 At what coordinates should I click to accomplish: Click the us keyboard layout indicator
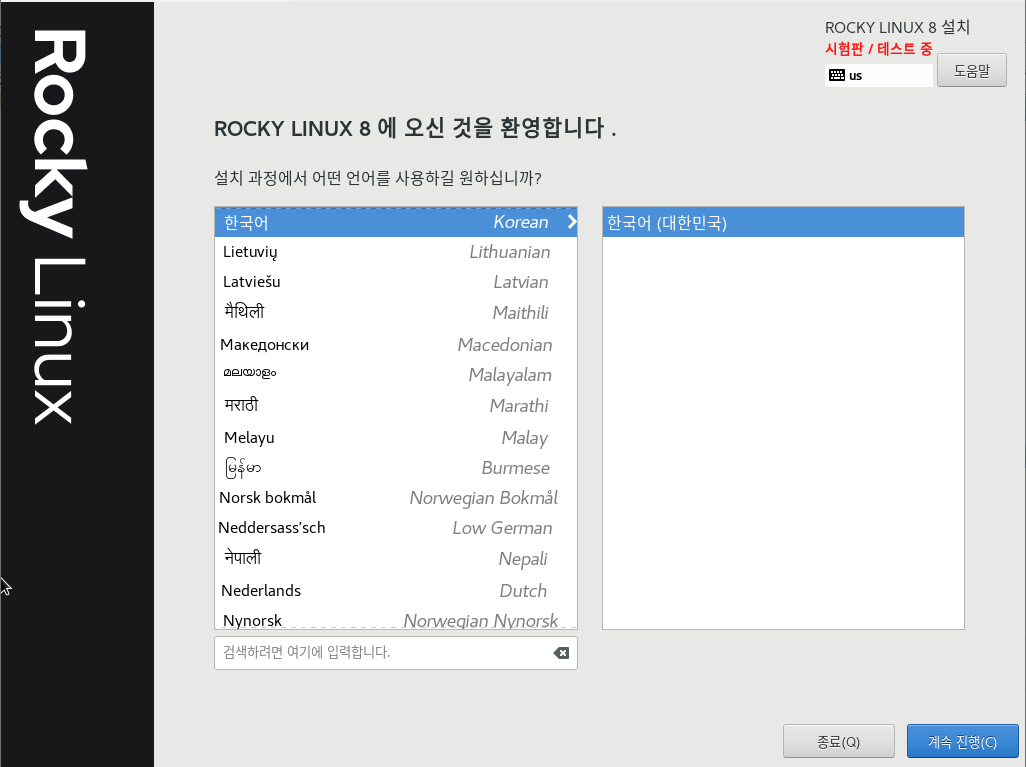[878, 75]
